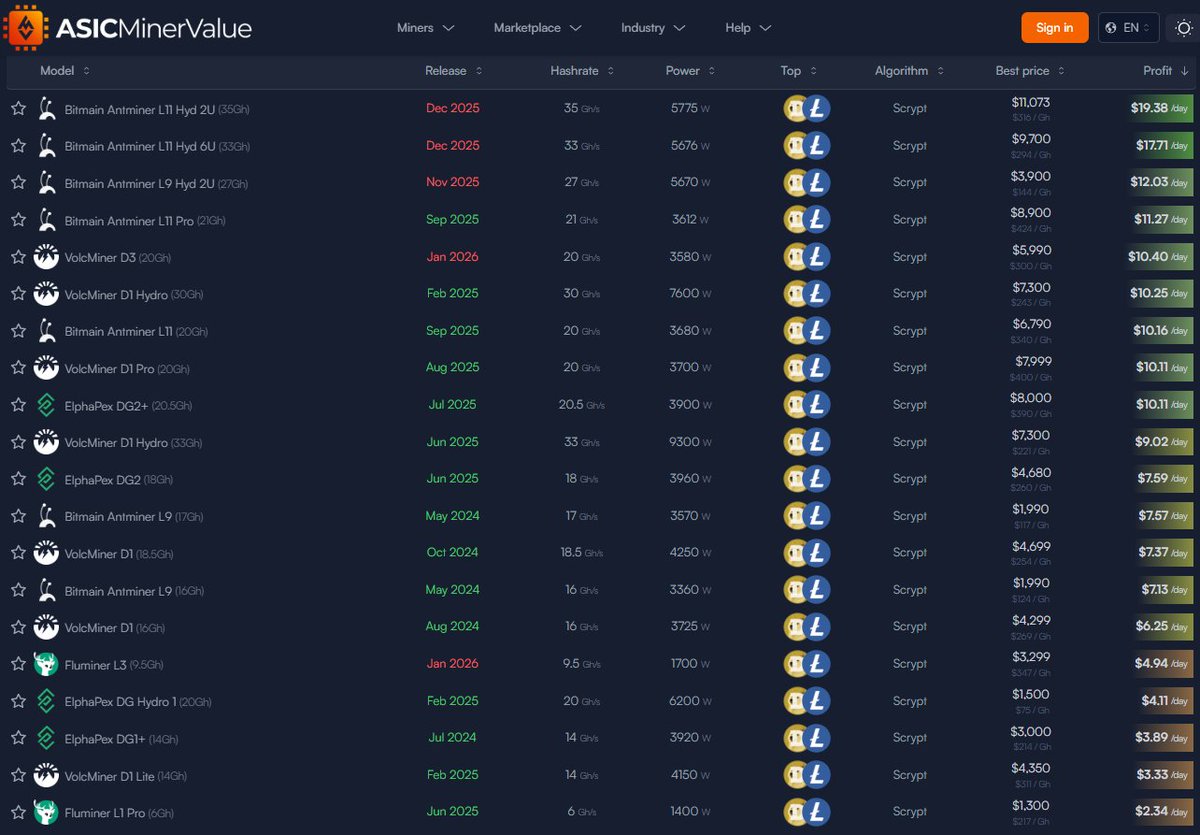Expand the Industry menu
This screenshot has width=1200, height=835.
[x=653, y=28]
